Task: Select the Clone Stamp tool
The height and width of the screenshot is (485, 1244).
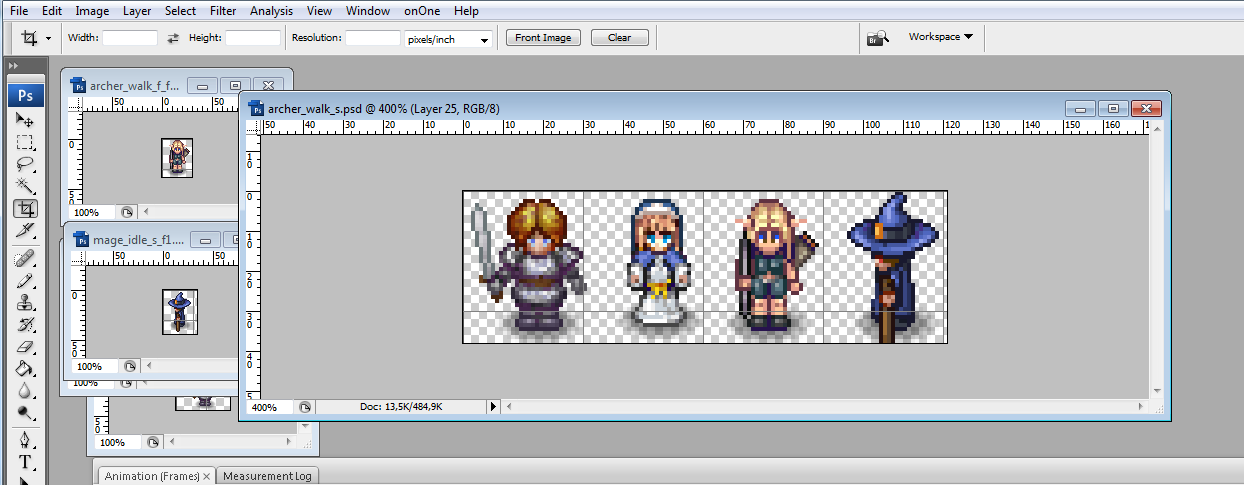Action: [26, 302]
